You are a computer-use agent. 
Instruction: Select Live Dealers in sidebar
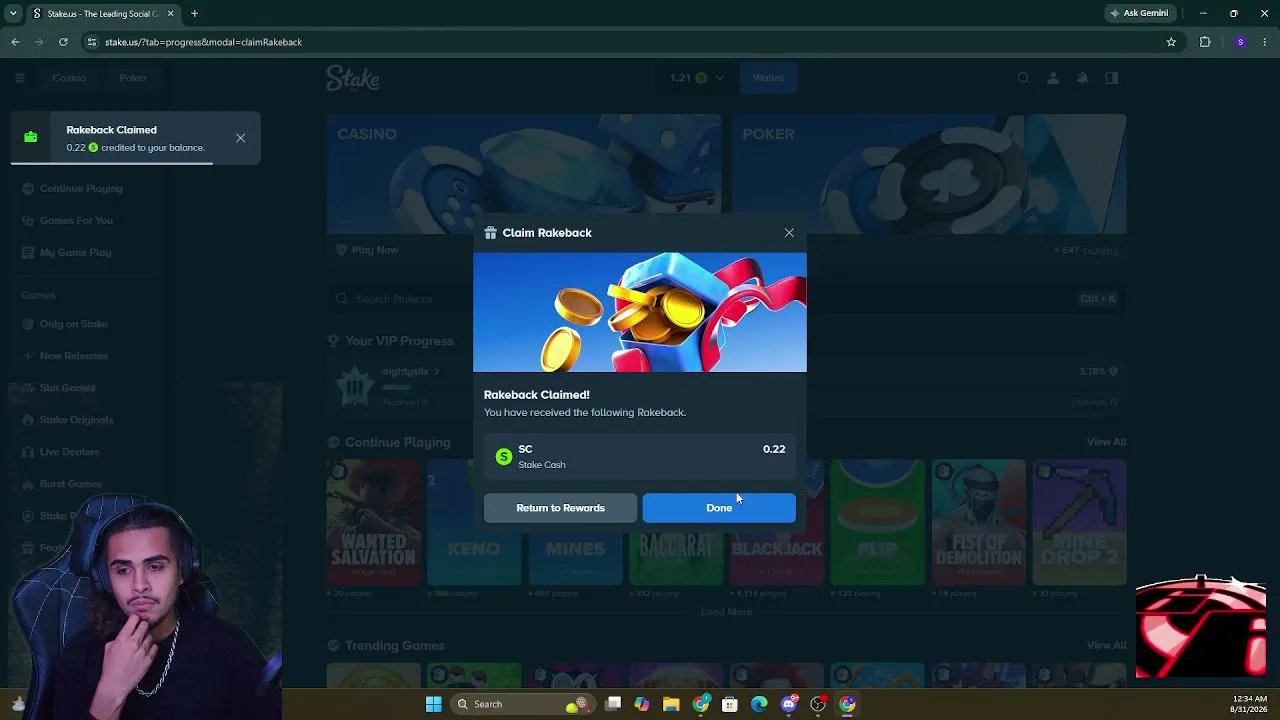point(69,452)
